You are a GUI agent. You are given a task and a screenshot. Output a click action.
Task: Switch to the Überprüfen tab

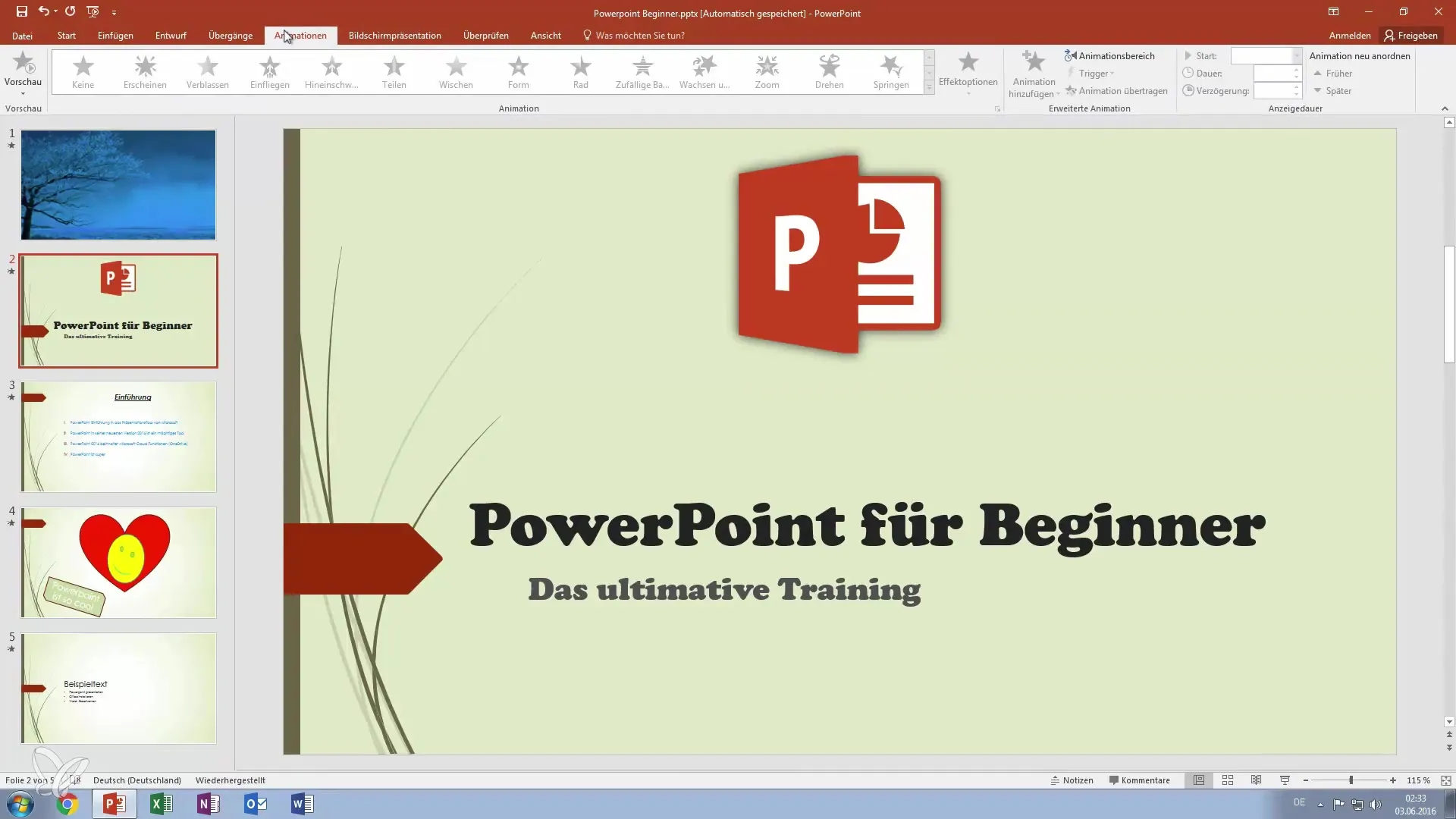tap(486, 36)
